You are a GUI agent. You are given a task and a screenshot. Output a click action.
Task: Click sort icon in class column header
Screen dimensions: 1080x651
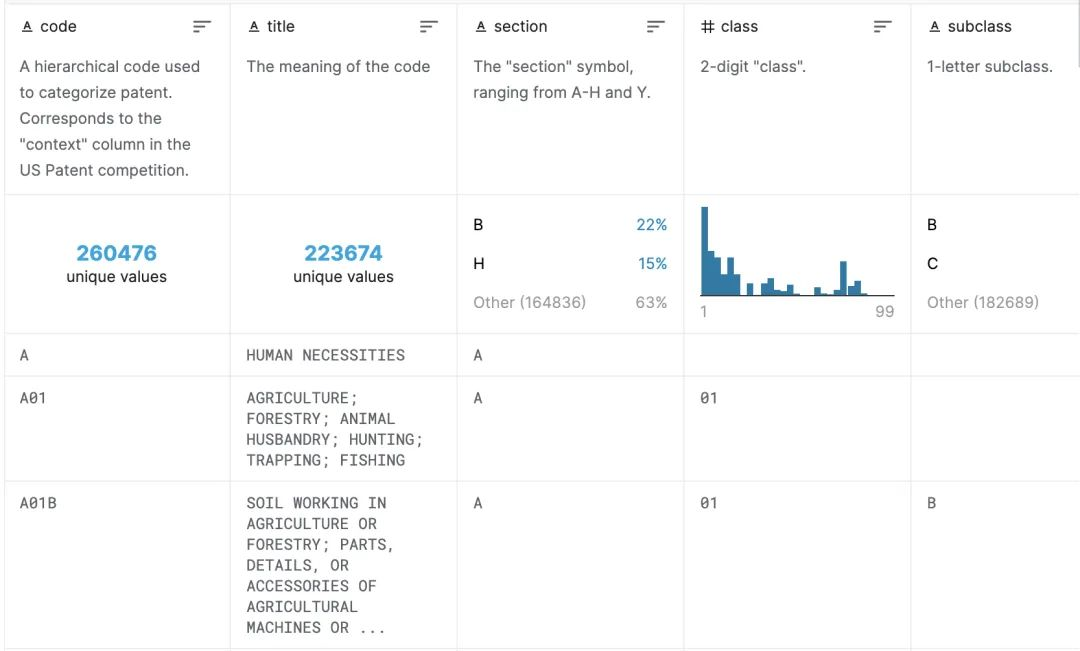click(882, 27)
